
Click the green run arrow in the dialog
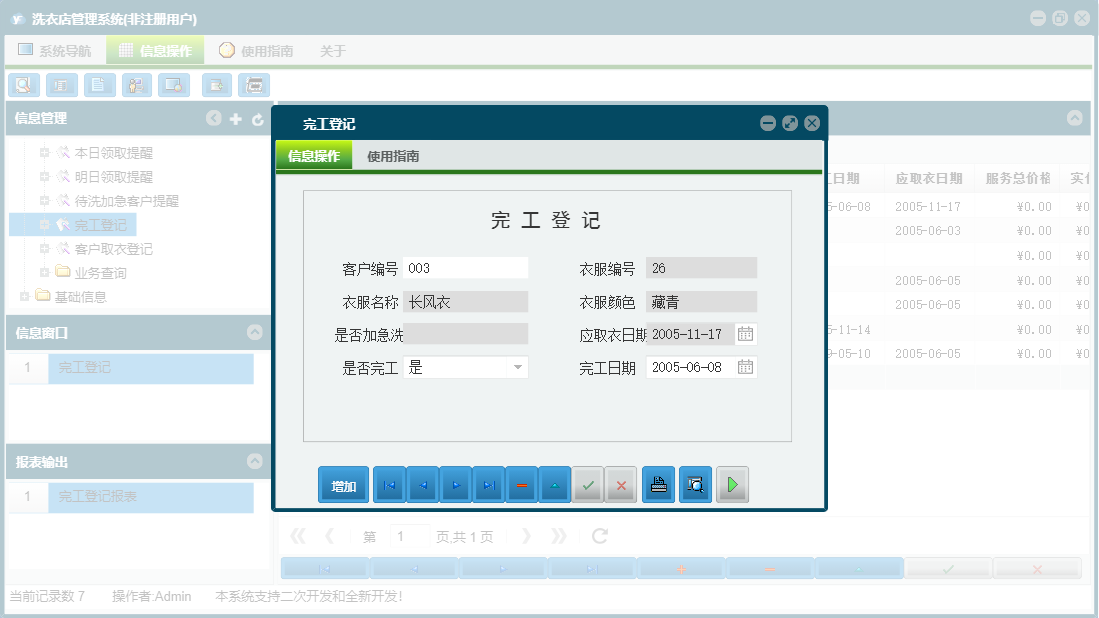point(731,485)
